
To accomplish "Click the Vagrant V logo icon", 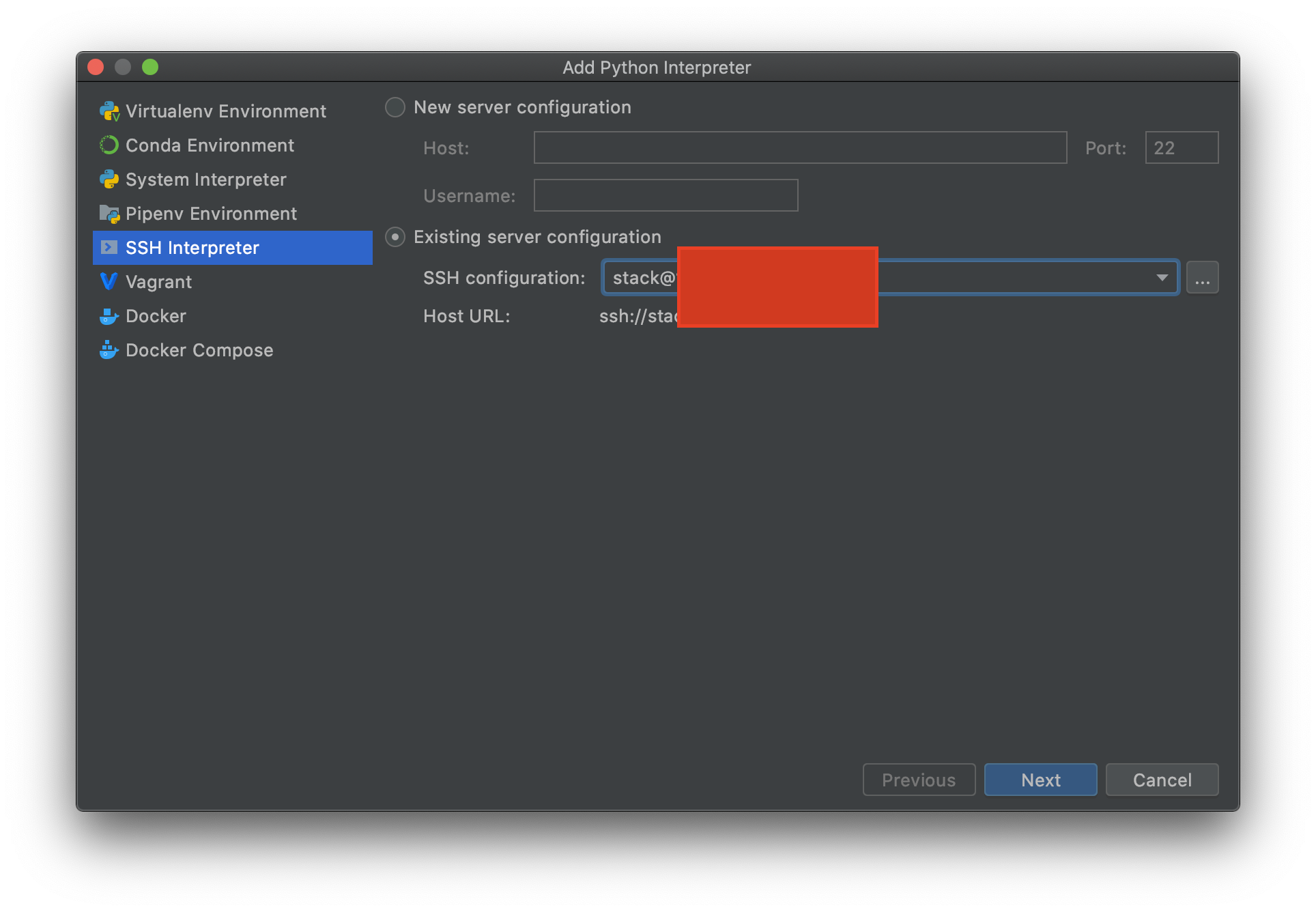I will point(109,281).
